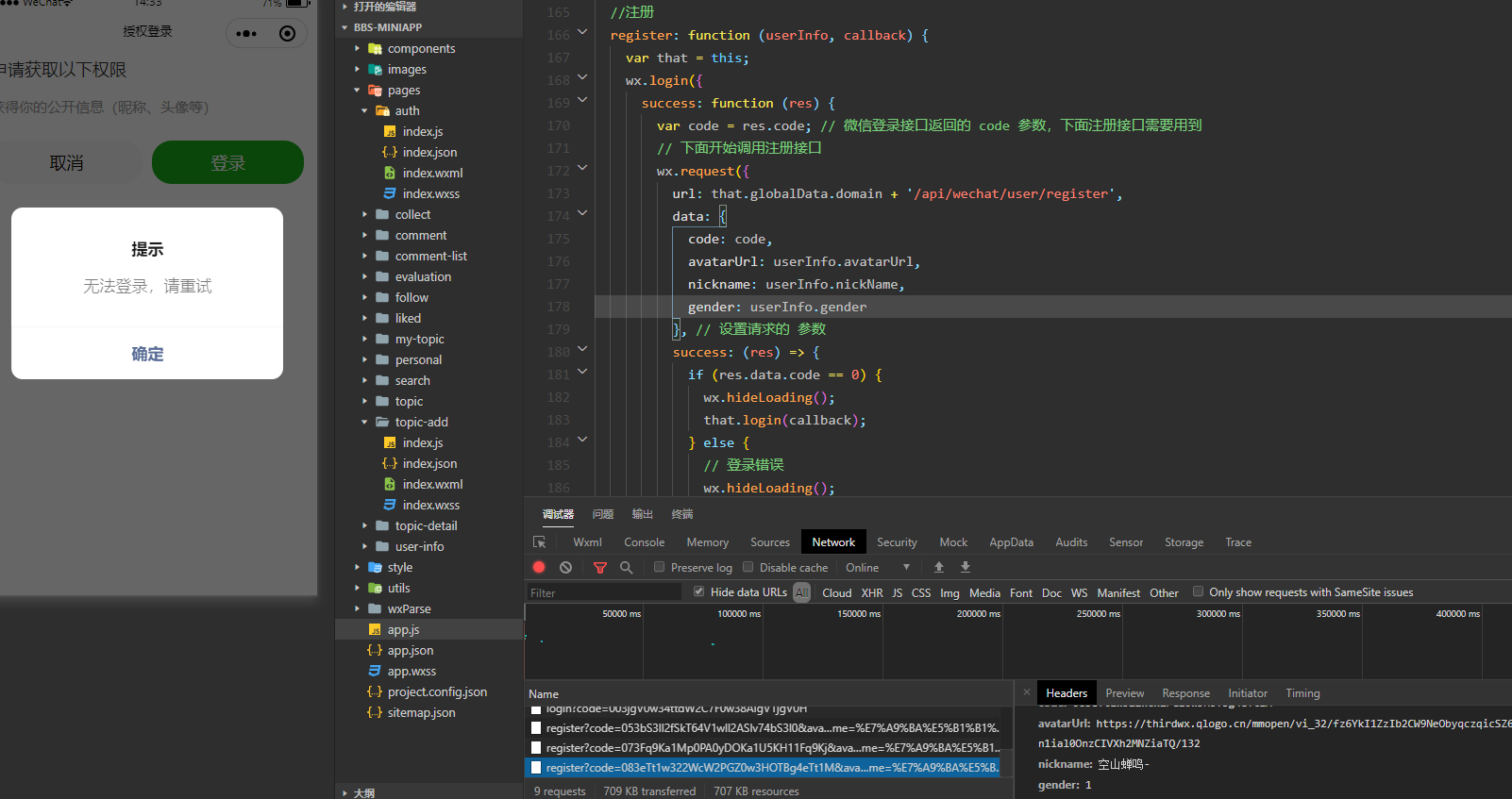Expand the 打开的编辑器 section
The width and height of the screenshot is (1512, 799).
click(x=344, y=7)
